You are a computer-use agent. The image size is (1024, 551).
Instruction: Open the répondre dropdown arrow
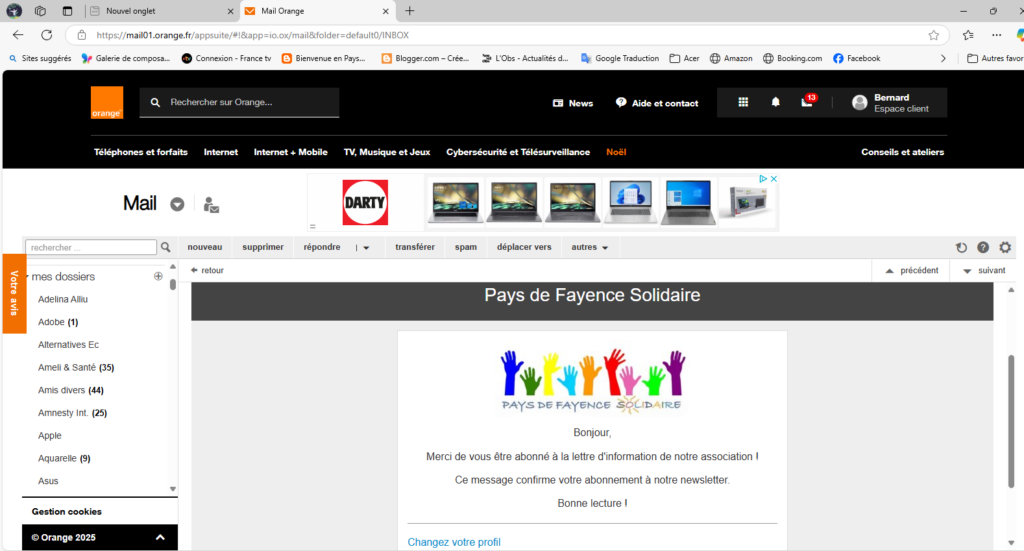click(x=366, y=248)
